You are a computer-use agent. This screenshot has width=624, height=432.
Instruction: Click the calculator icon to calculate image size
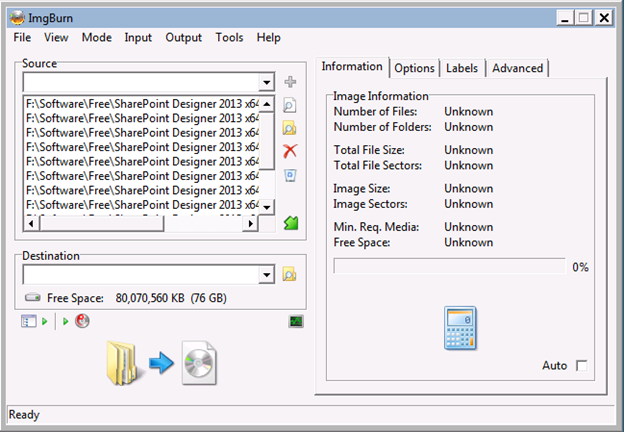click(x=460, y=328)
